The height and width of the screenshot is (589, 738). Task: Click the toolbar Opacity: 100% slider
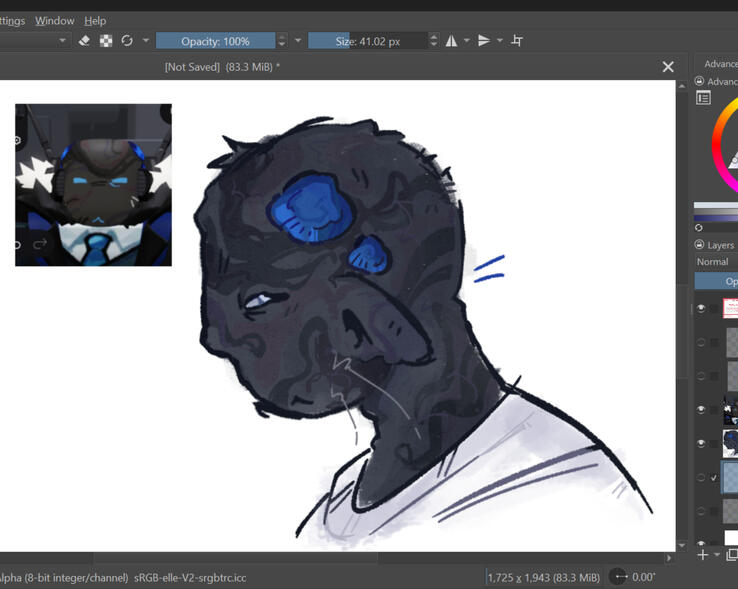216,41
